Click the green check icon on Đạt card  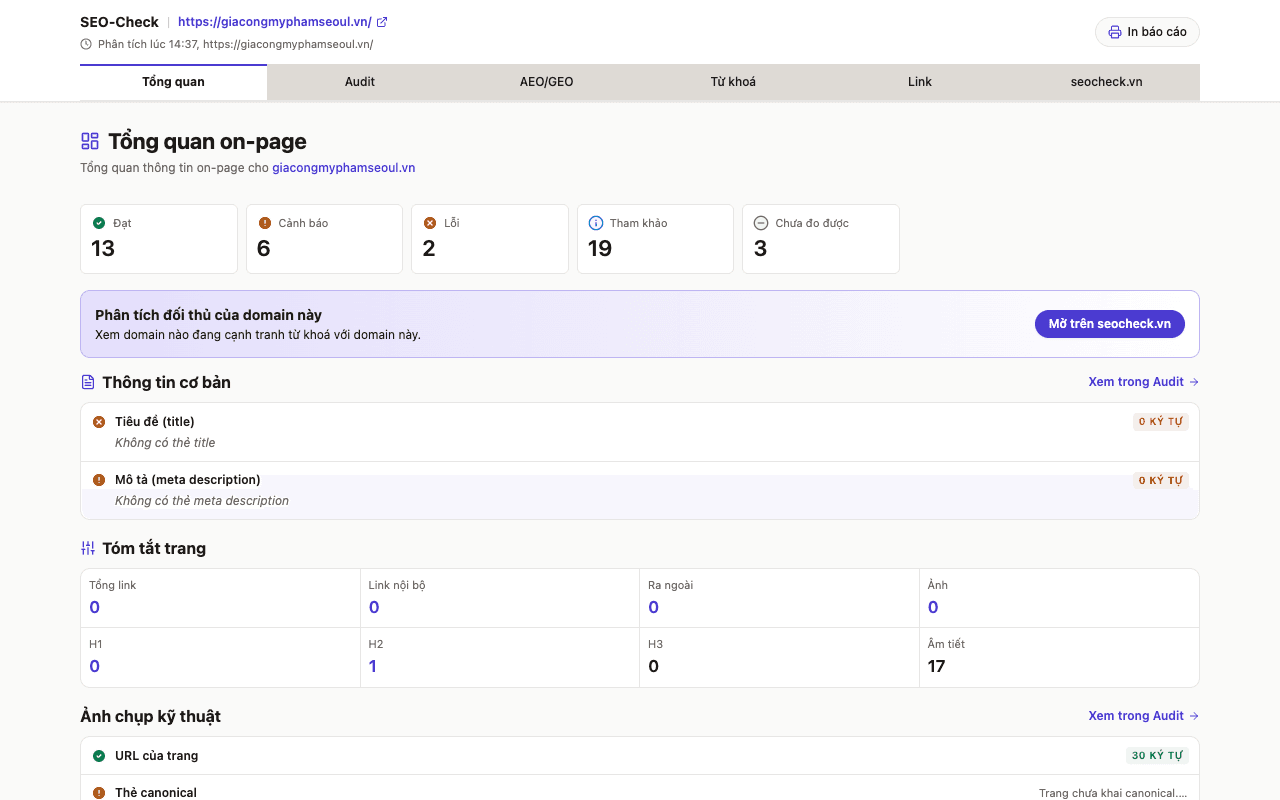click(x=99, y=223)
